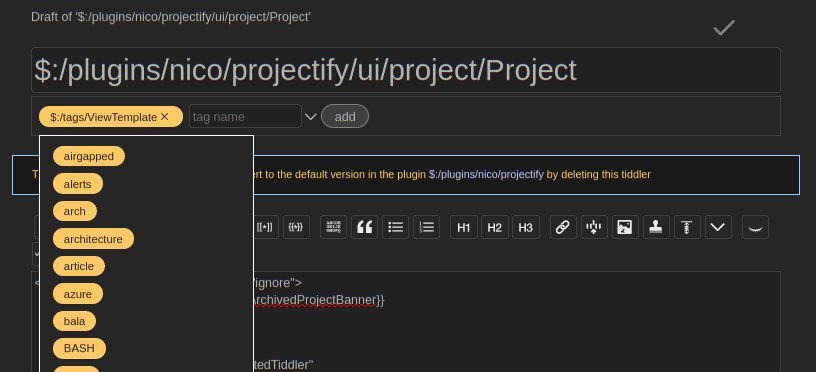Excise selected text into new tiddler
This screenshot has height=372, width=816.
(x=594, y=227)
